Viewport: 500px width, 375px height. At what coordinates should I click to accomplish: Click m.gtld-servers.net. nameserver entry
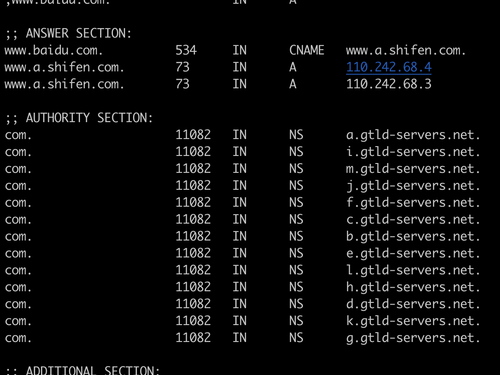click(413, 169)
